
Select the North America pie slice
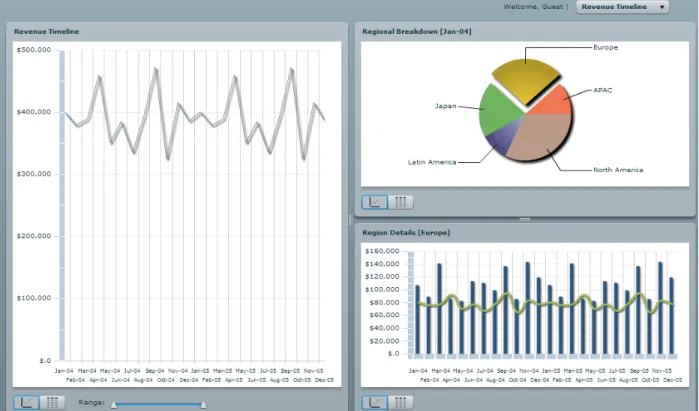coord(542,138)
